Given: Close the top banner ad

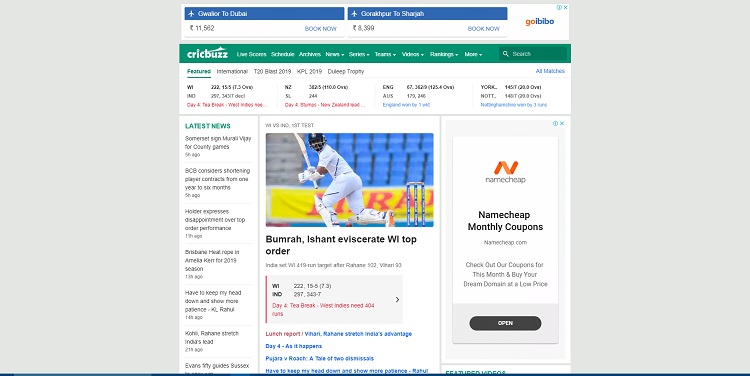Looking at the screenshot, I should point(565,8).
